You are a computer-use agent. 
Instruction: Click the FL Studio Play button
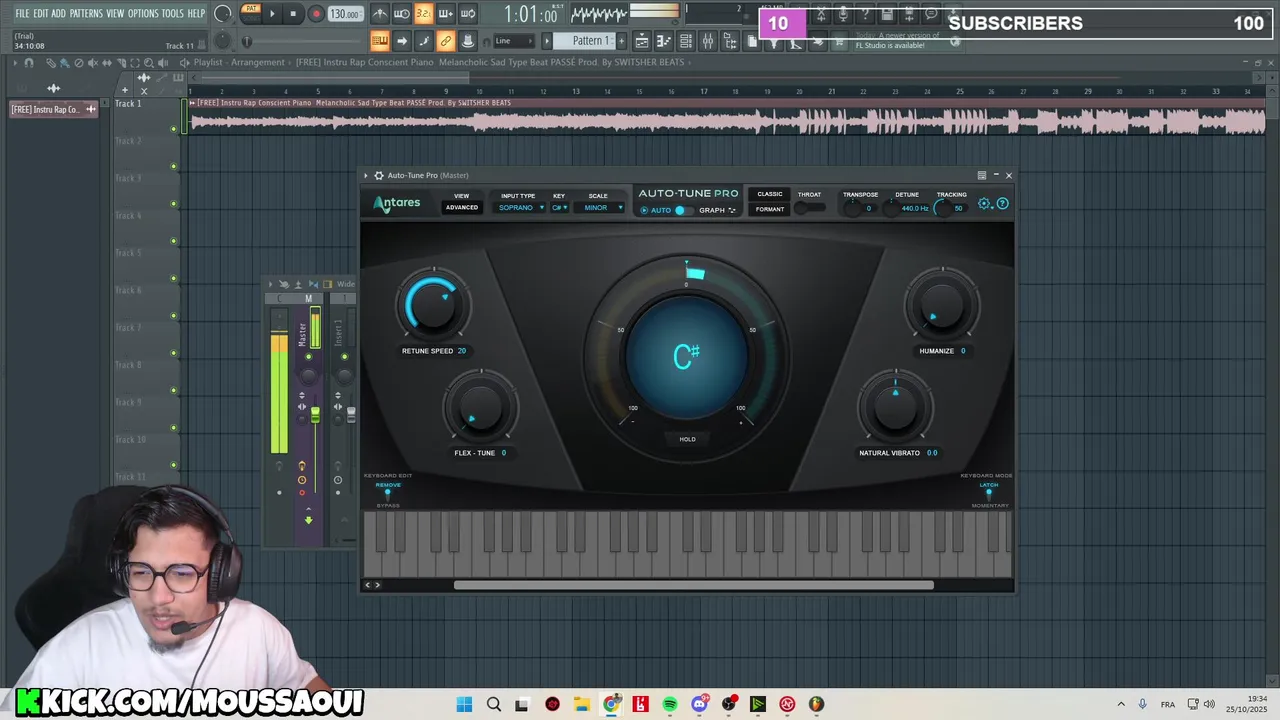pos(272,14)
